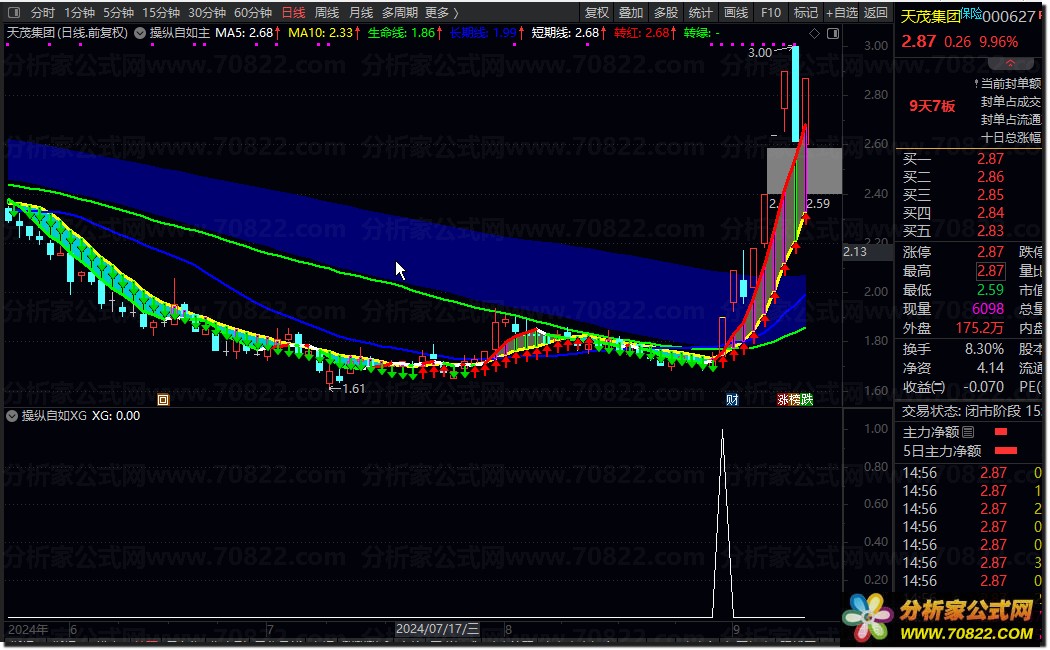The height and width of the screenshot is (650, 1050).
Task: Click the 9天7板 label
Action: click(932, 106)
